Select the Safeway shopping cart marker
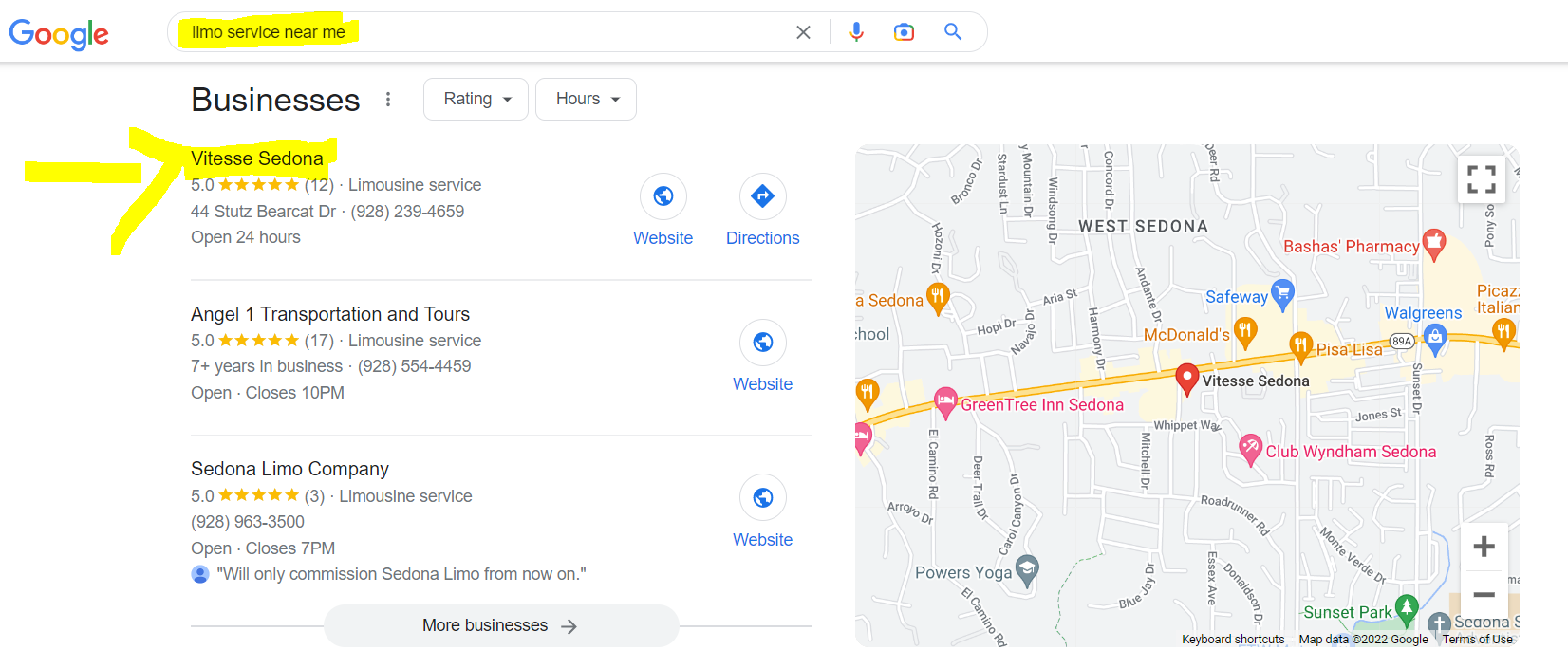 coord(1282,295)
